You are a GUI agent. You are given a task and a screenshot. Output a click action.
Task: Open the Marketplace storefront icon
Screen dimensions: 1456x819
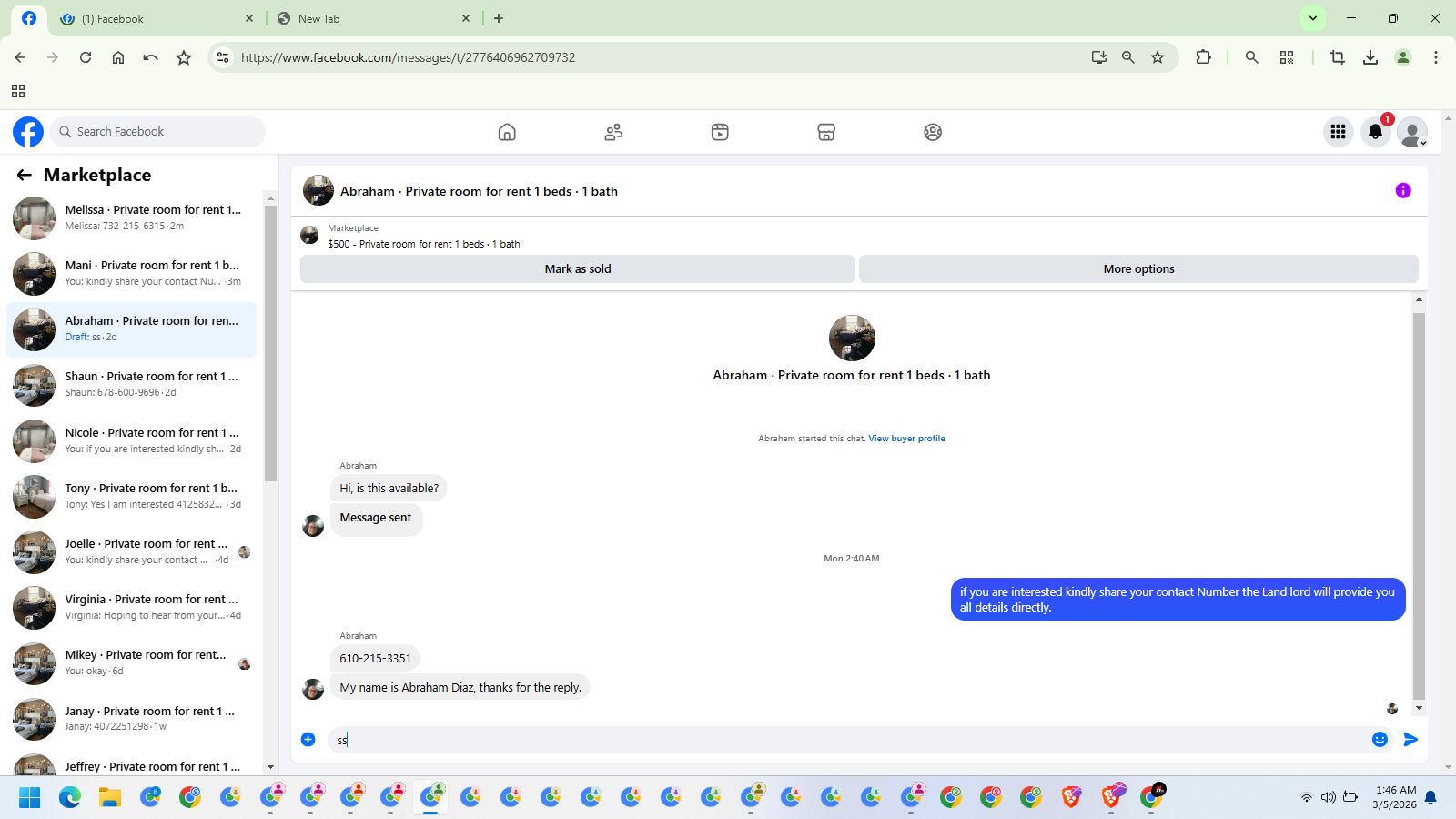826,132
